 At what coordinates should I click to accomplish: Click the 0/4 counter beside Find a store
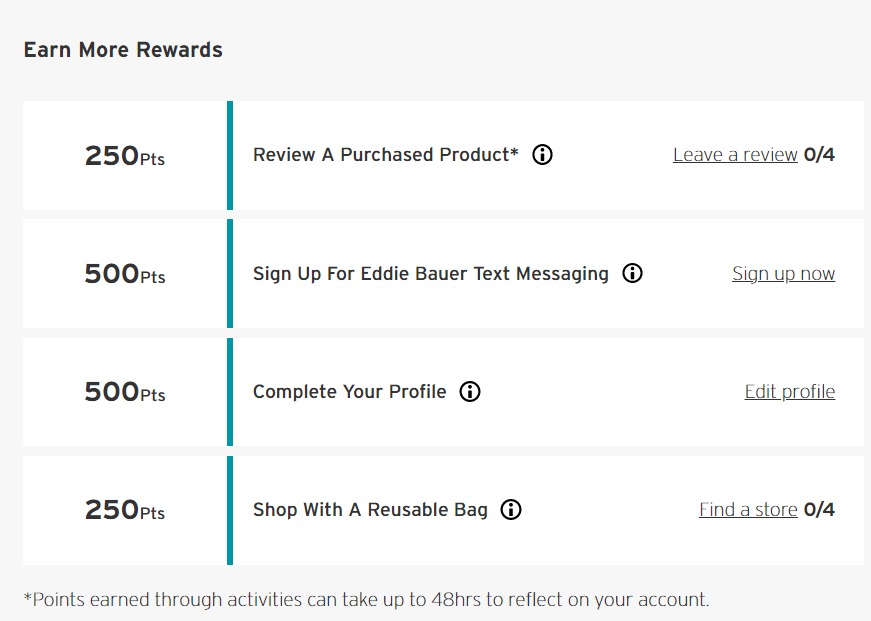(819, 509)
